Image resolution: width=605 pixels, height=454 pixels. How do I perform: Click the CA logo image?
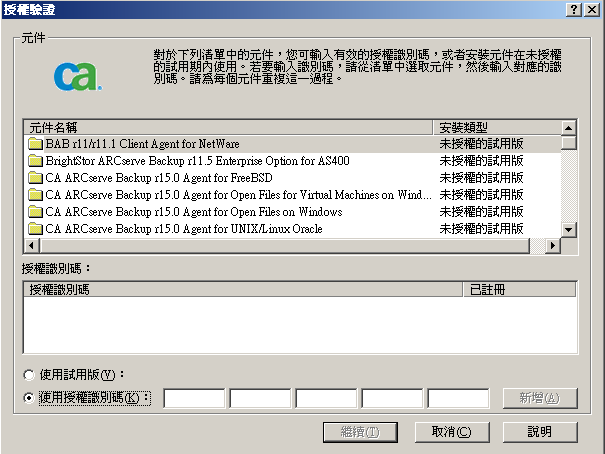78,77
